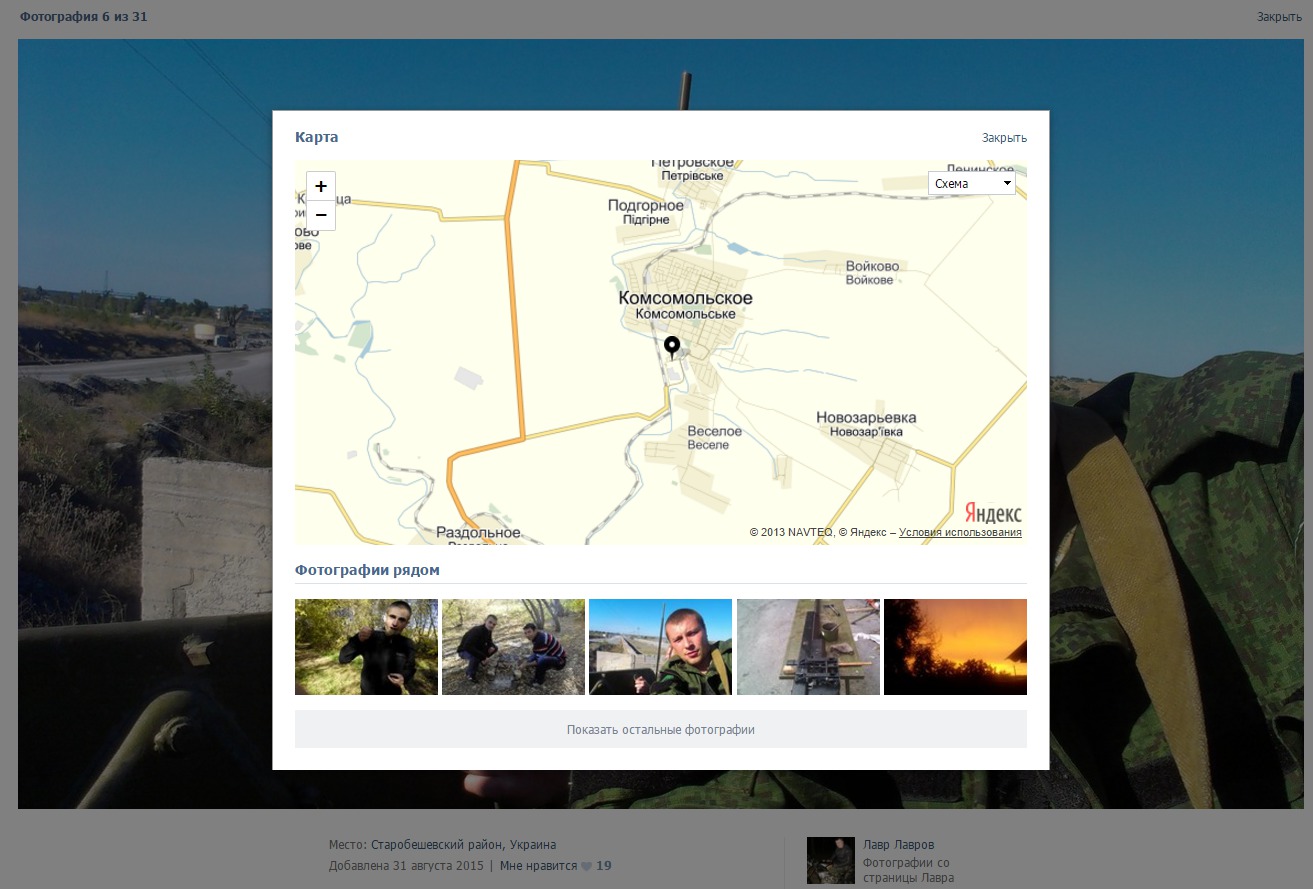Open the Схема map type dropdown

971,184
